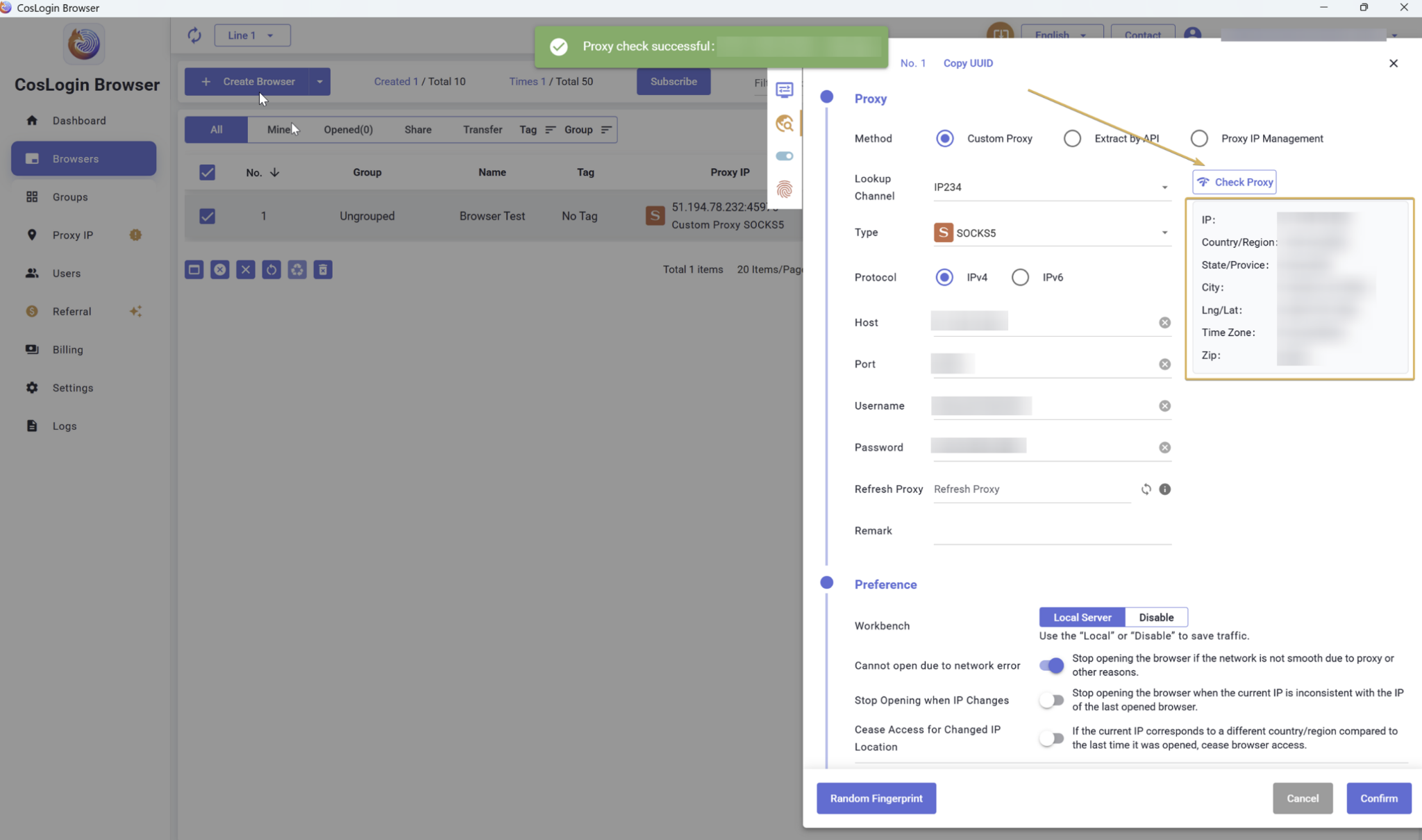Switch to the Opened(0) tab
Viewport: 1422px width, 840px height.
click(x=348, y=130)
